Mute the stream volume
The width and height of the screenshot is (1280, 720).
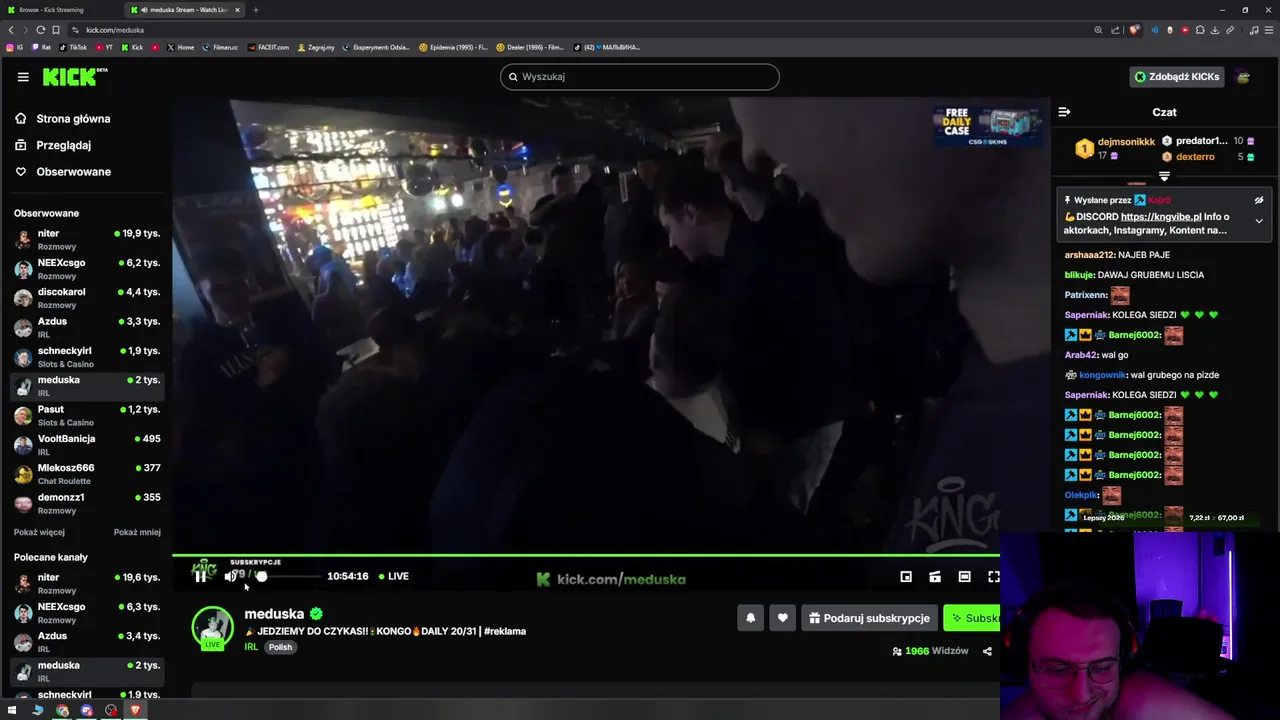231,576
